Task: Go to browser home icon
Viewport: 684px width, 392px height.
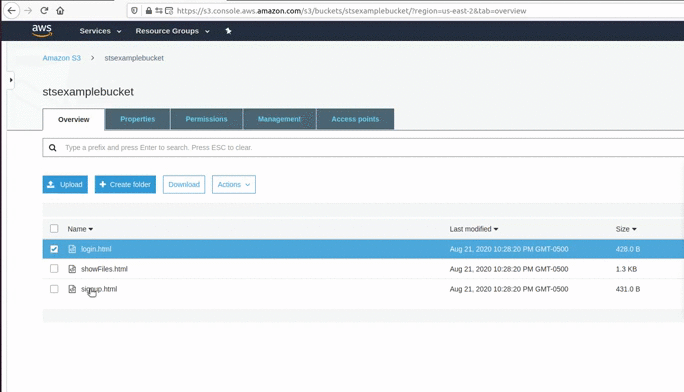Action: [60, 10]
